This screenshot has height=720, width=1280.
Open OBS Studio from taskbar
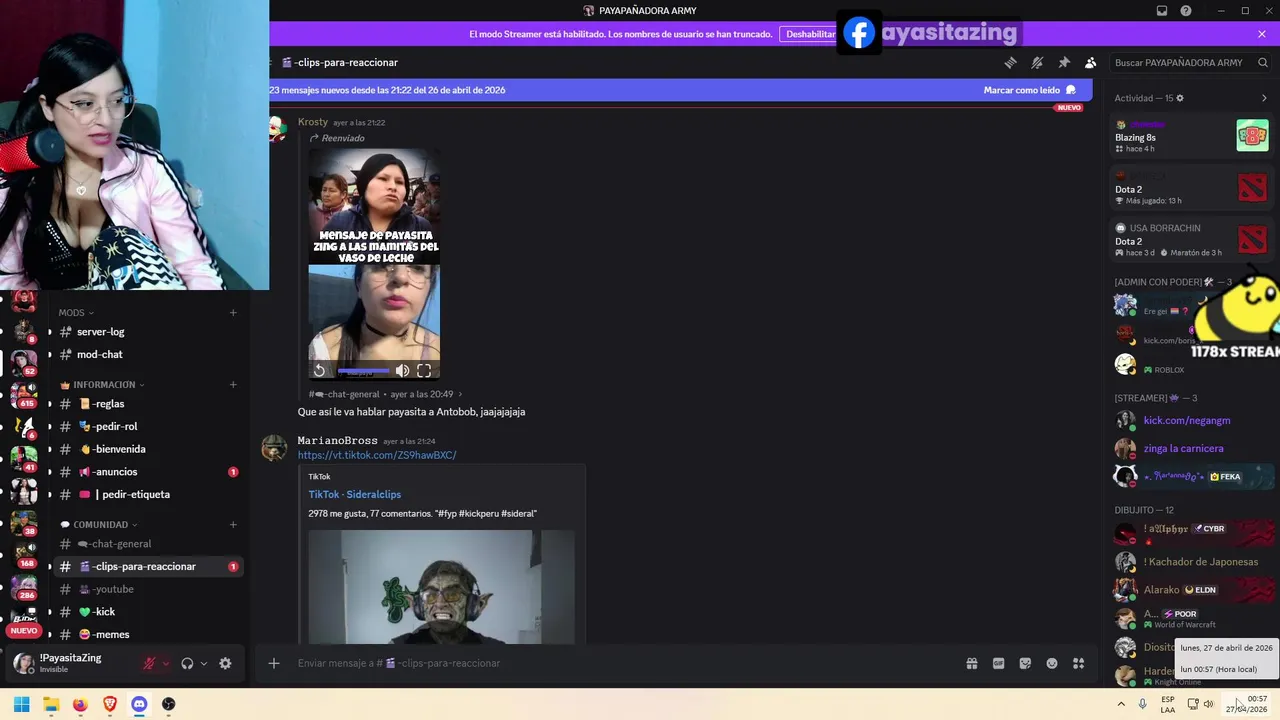tap(168, 704)
